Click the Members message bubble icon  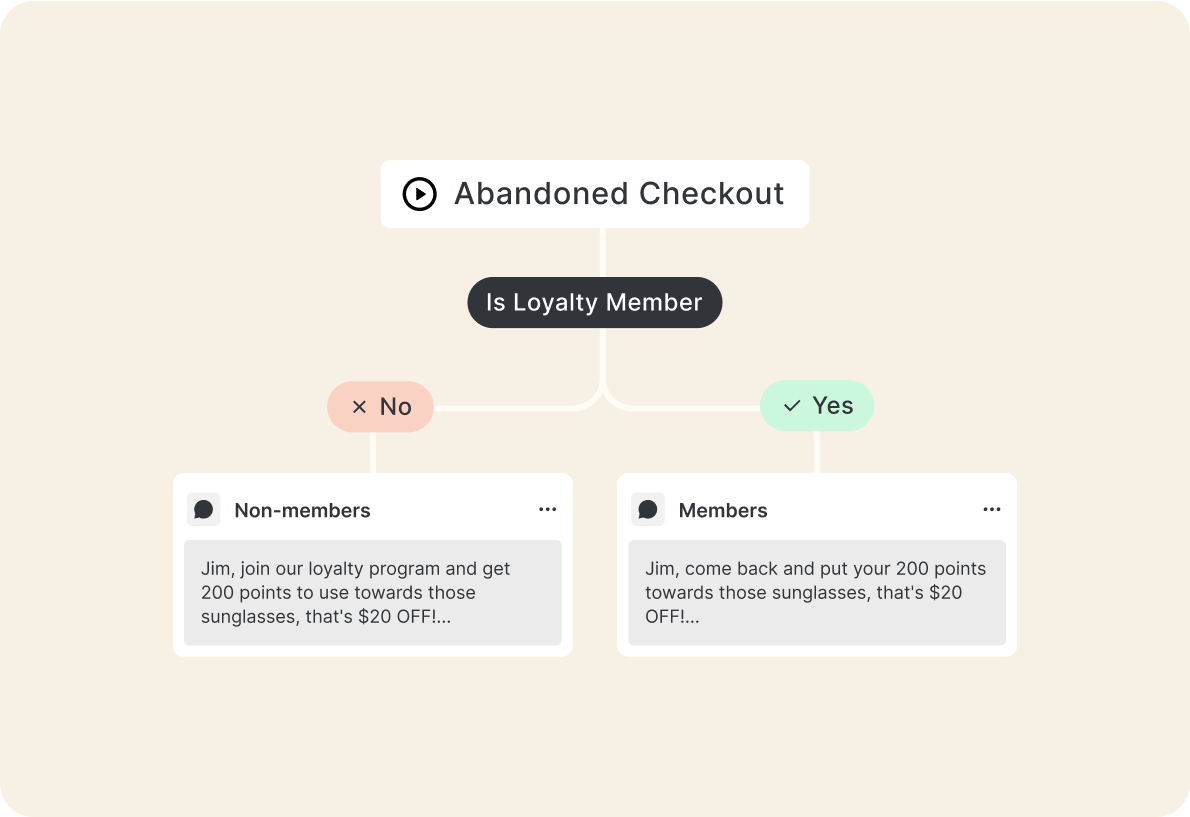pos(647,509)
